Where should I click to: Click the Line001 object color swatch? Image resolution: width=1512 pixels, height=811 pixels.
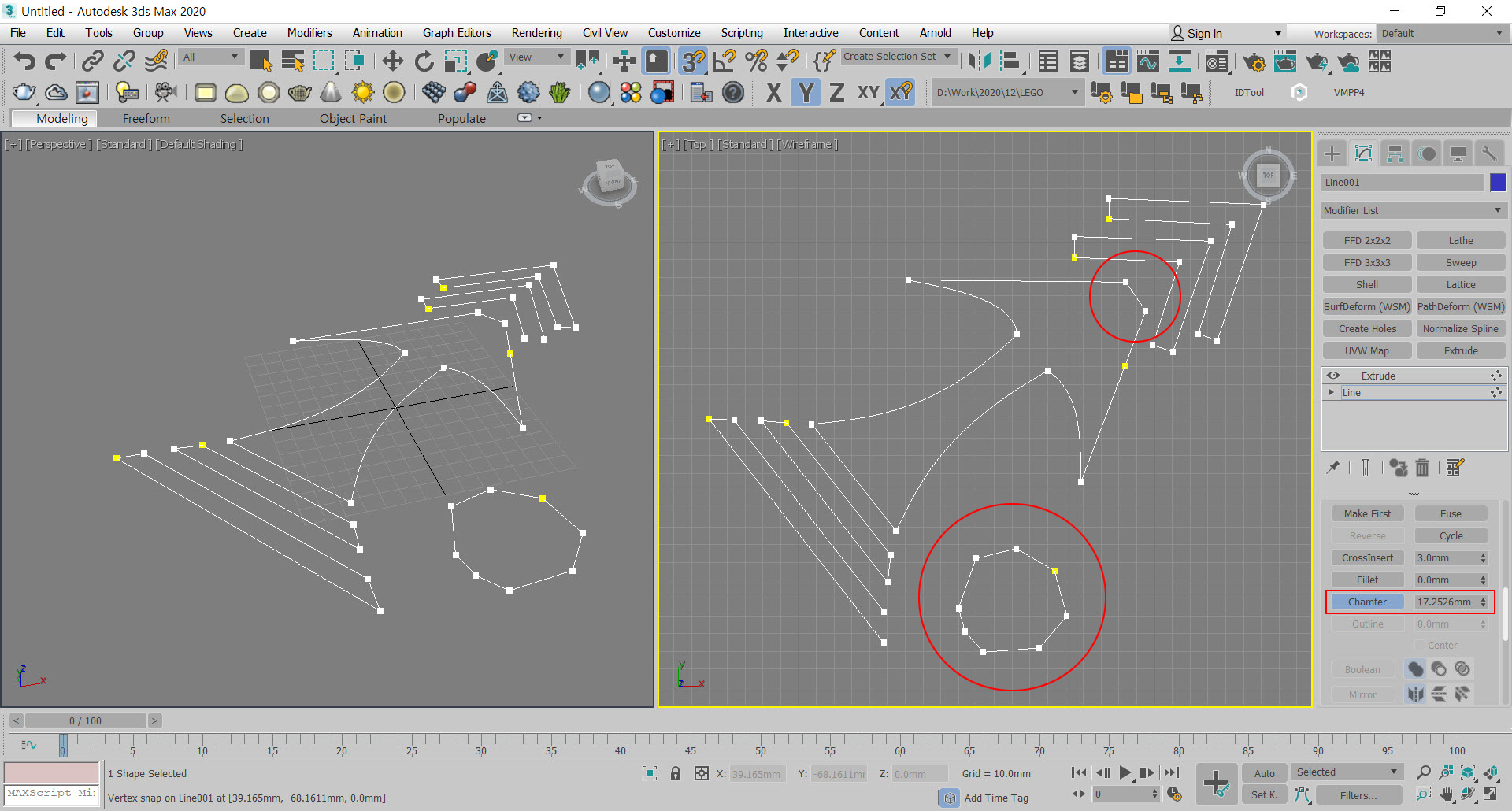click(1498, 182)
